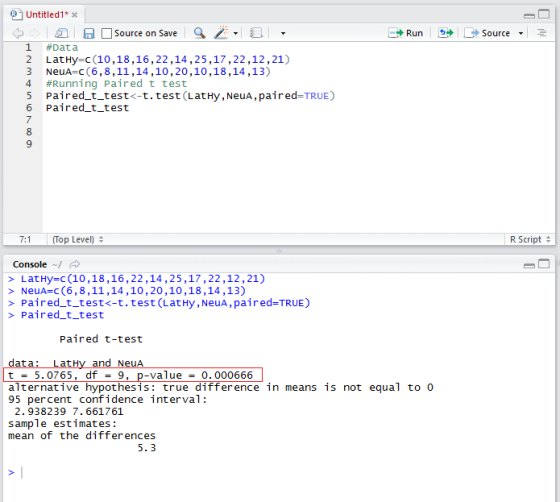Screen dimensions: 560x502
Task: Enable the Source on Save checkbox
Action: coord(106,33)
